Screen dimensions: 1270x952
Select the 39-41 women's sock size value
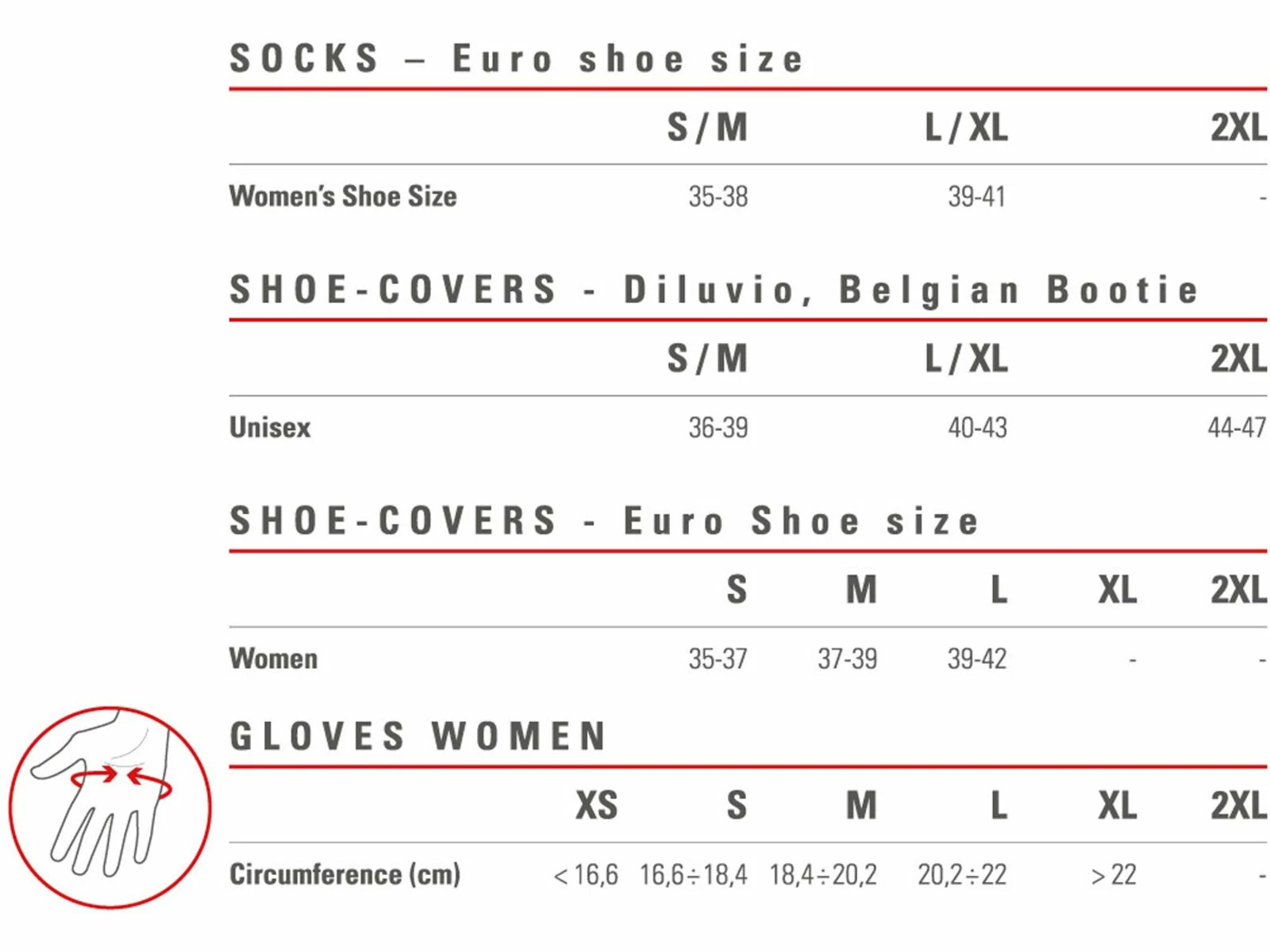[976, 197]
